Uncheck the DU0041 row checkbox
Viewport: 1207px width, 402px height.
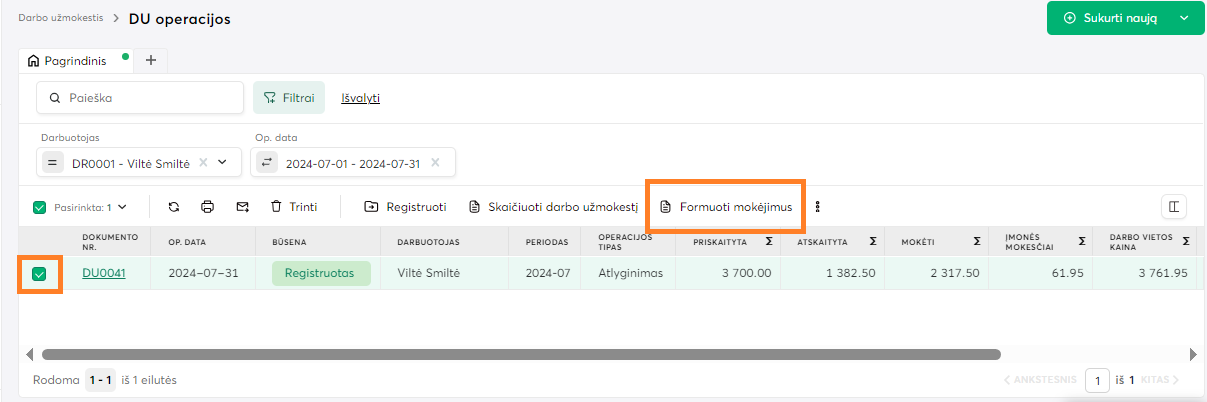click(x=40, y=273)
